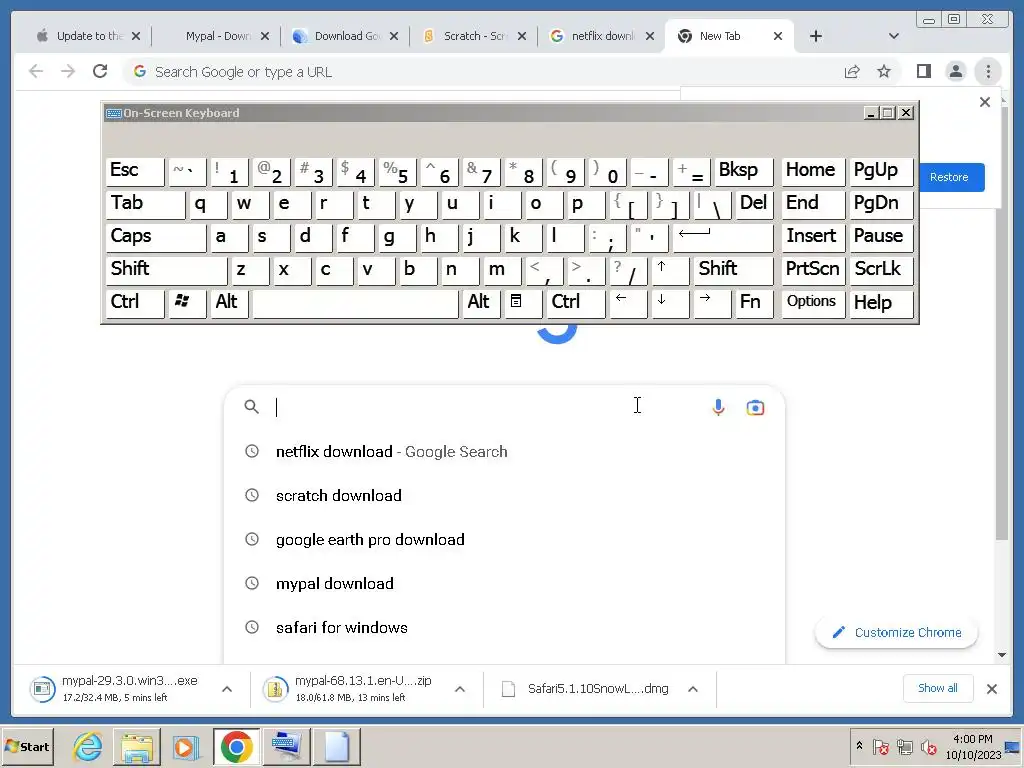
Task: Click the Windows logo key on the keyboard
Action: (x=187, y=302)
